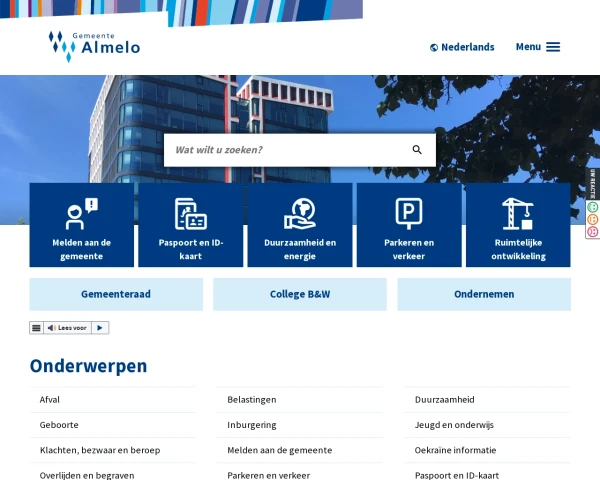Image resolution: width=600 pixels, height=480 pixels.
Task: Click the Onderwerpen heading
Action: [x=88, y=366]
